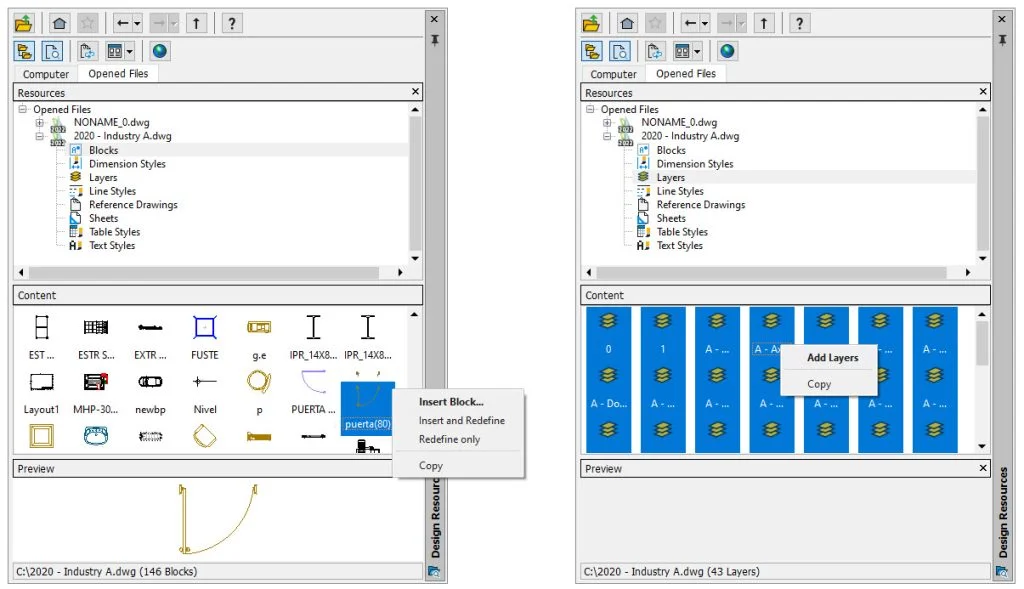Pin the left Design Resources panel

click(x=434, y=39)
